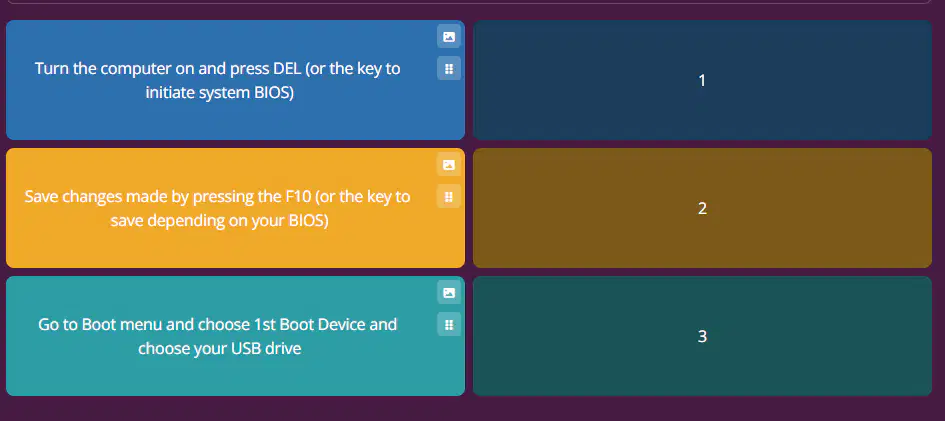Click the outlined text field at the top edge

[x=470, y=2]
